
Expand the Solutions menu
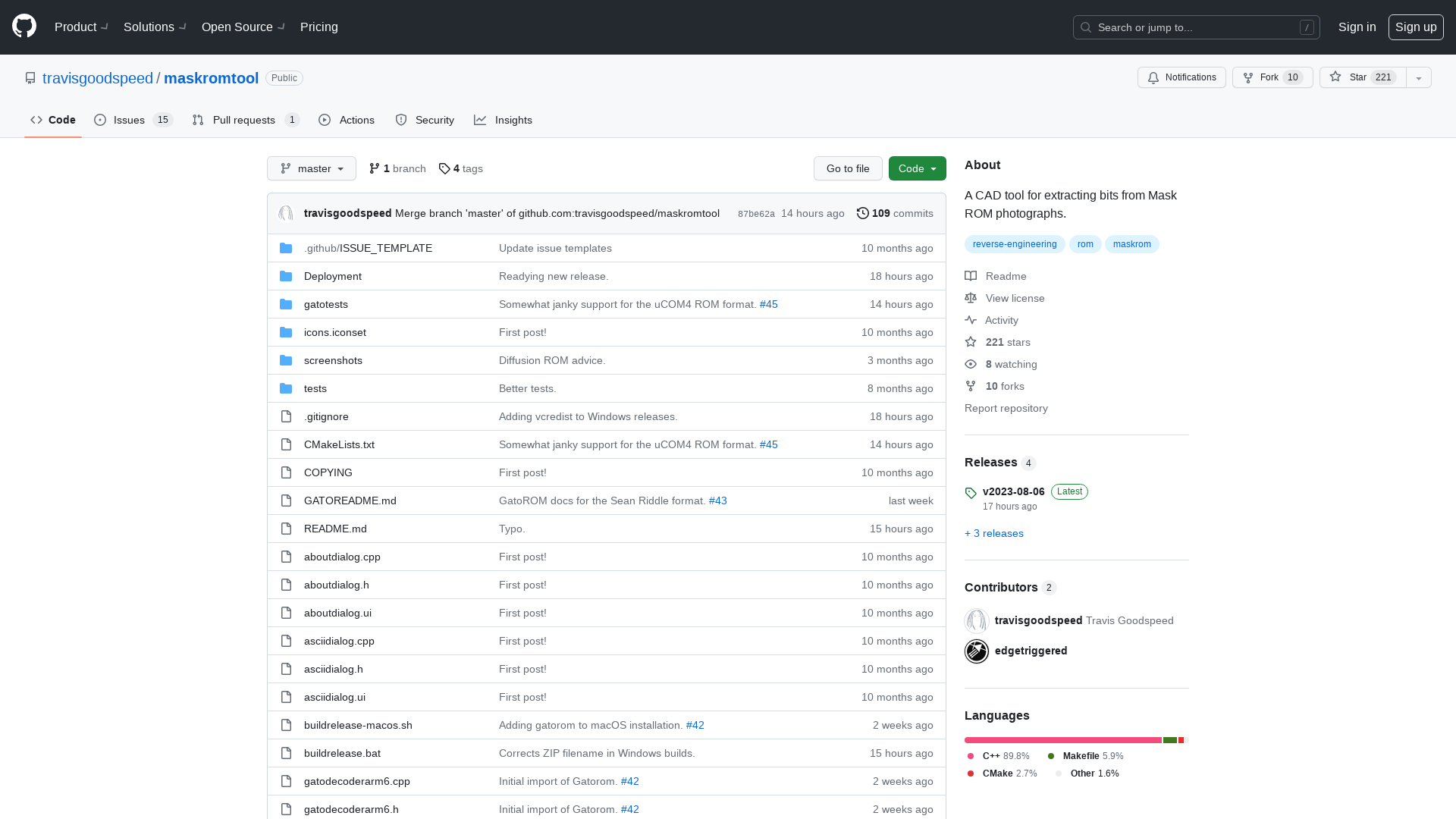pyautogui.click(x=155, y=27)
